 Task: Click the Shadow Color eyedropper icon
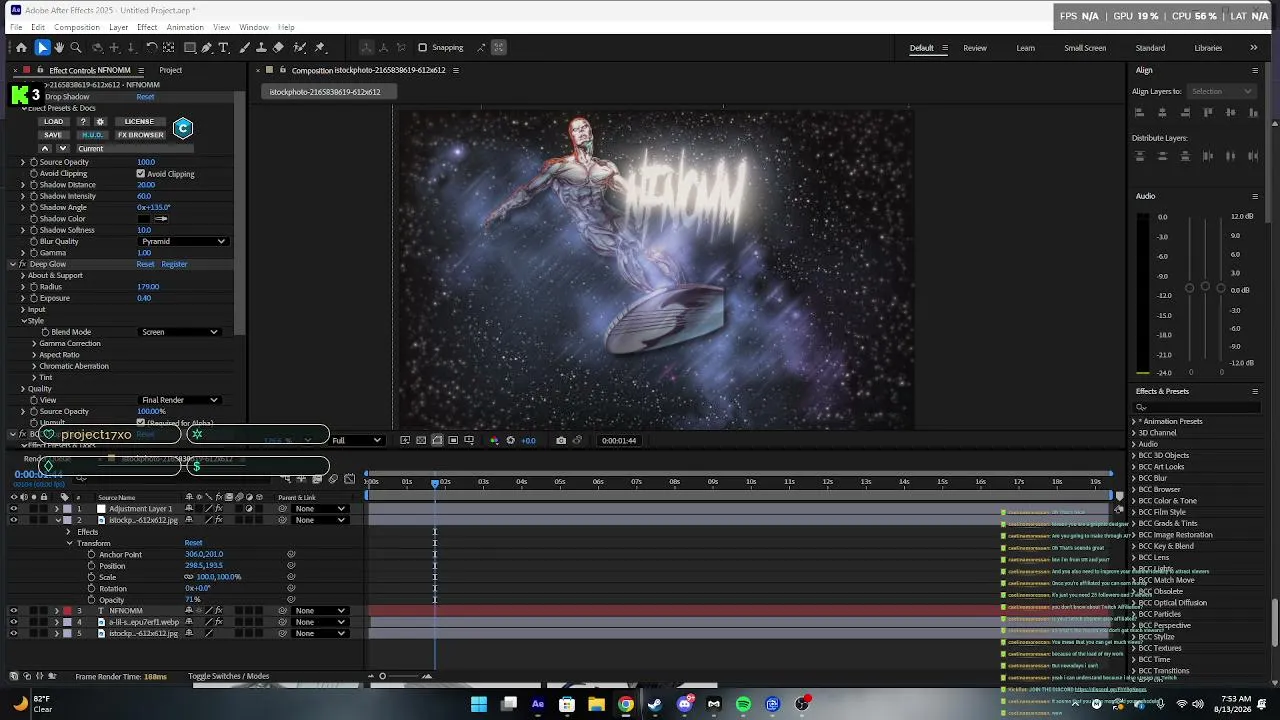(161, 219)
